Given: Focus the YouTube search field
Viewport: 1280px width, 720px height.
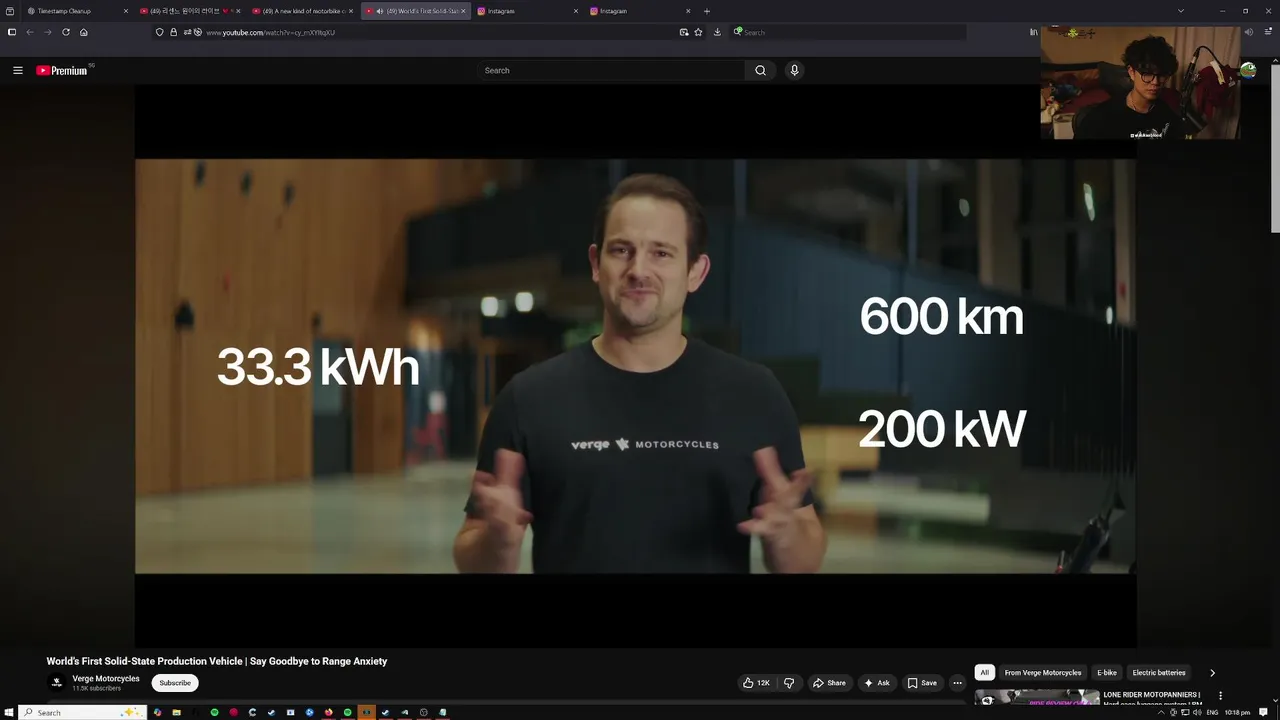Looking at the screenshot, I should point(611,70).
